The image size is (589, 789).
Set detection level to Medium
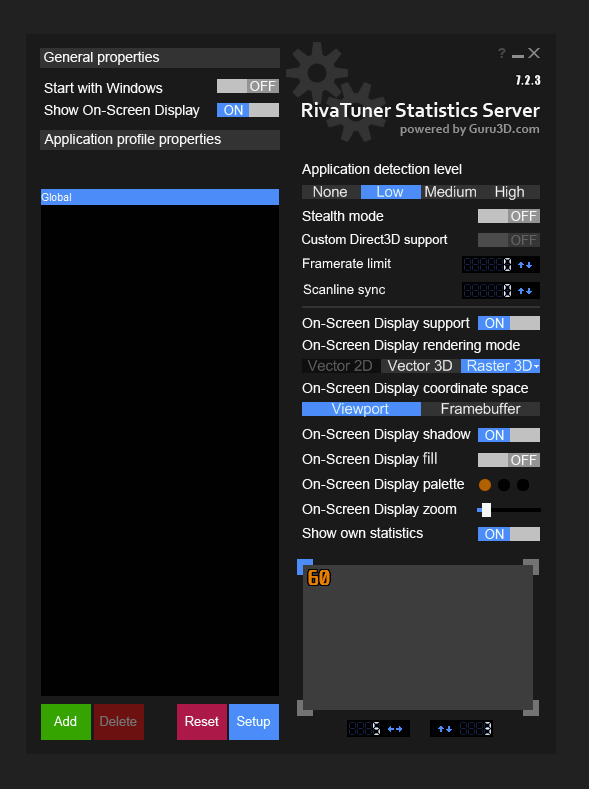click(450, 192)
